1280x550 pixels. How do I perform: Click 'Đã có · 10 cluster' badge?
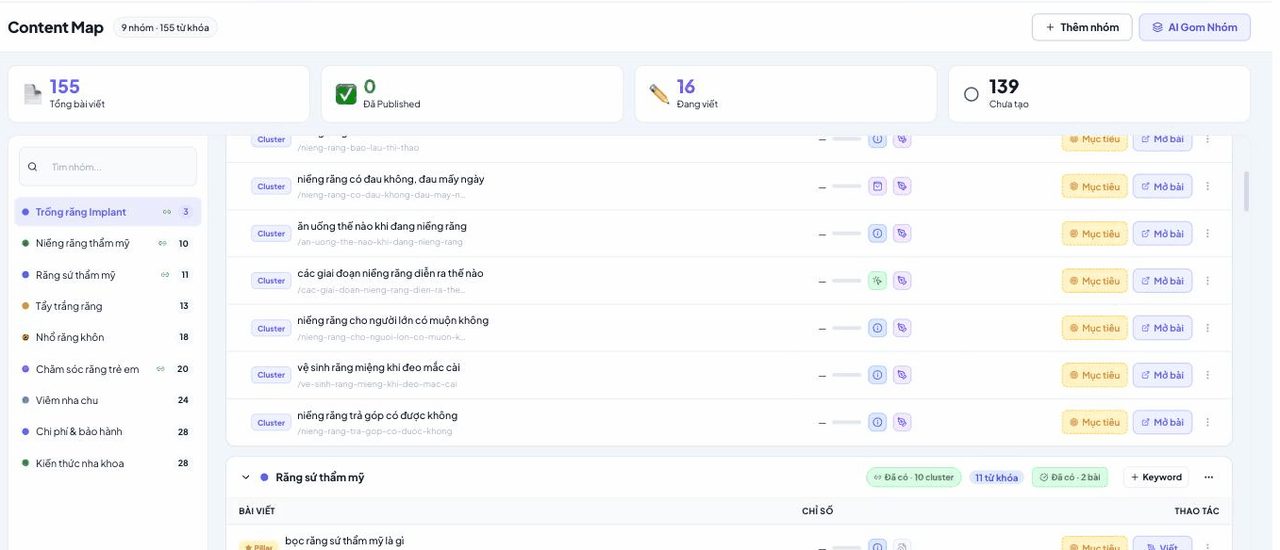tap(913, 477)
